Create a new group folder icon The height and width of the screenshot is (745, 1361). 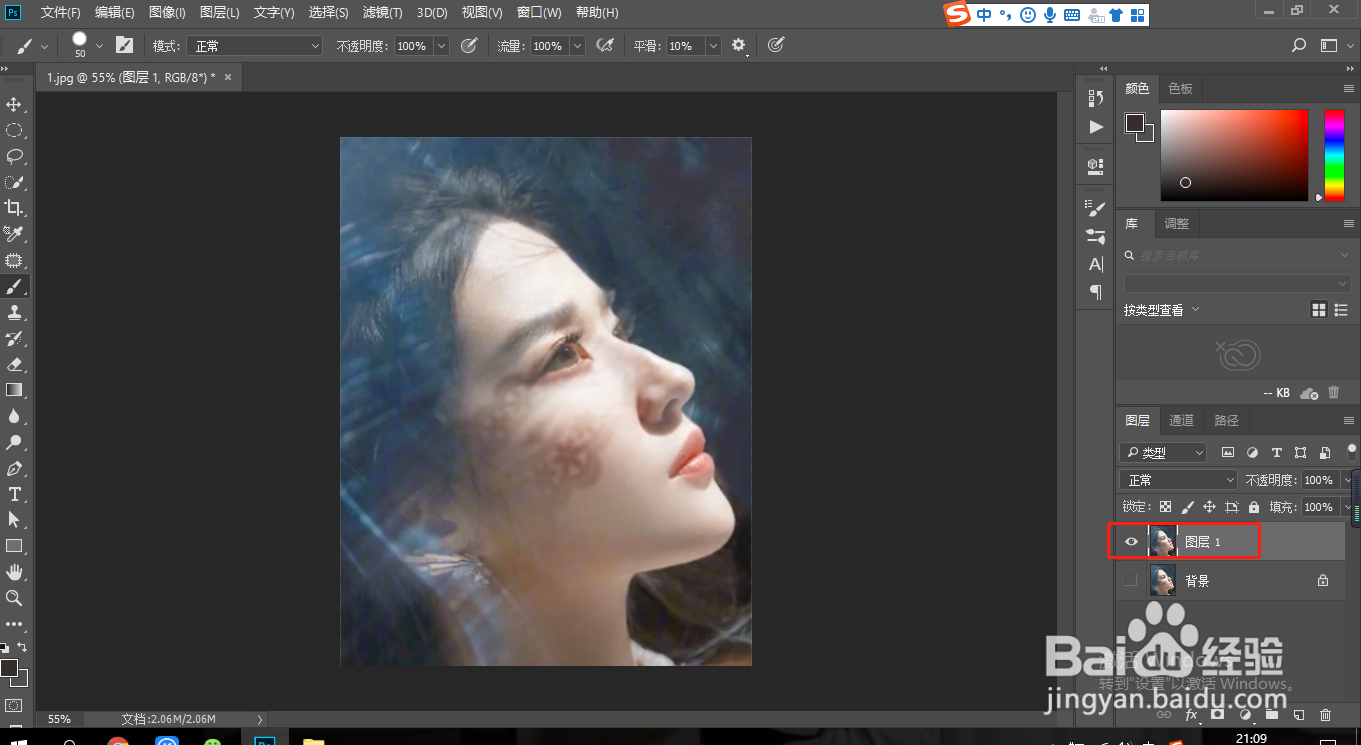(1272, 715)
